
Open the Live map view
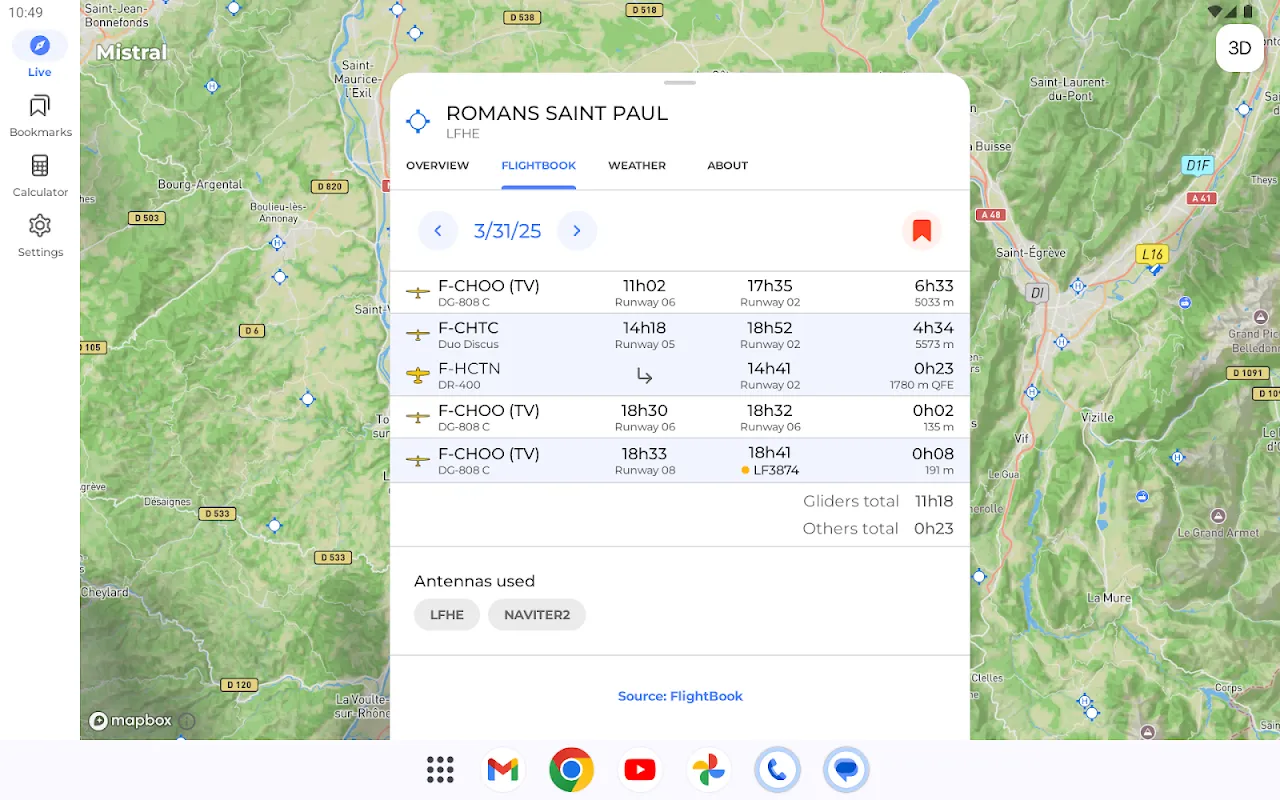pyautogui.click(x=40, y=55)
